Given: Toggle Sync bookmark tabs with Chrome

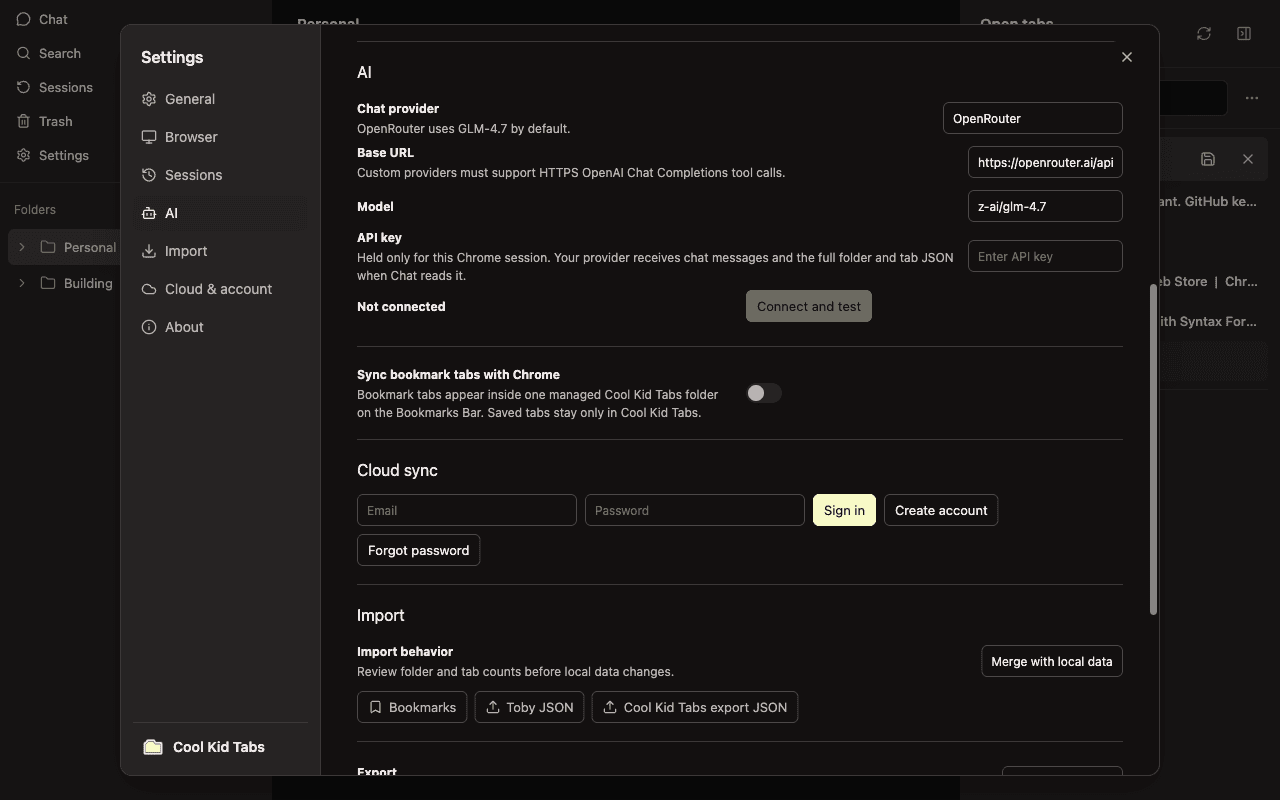Looking at the screenshot, I should (764, 393).
